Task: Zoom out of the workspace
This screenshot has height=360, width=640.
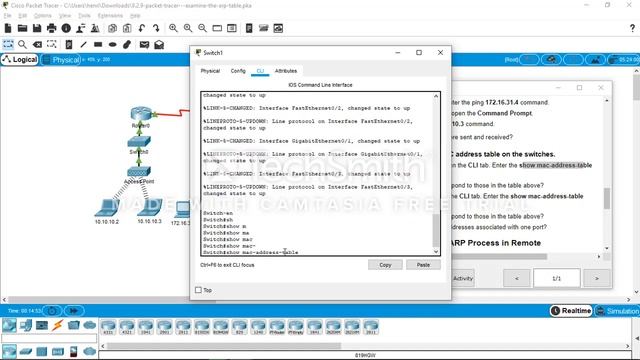Action: pos(202,28)
